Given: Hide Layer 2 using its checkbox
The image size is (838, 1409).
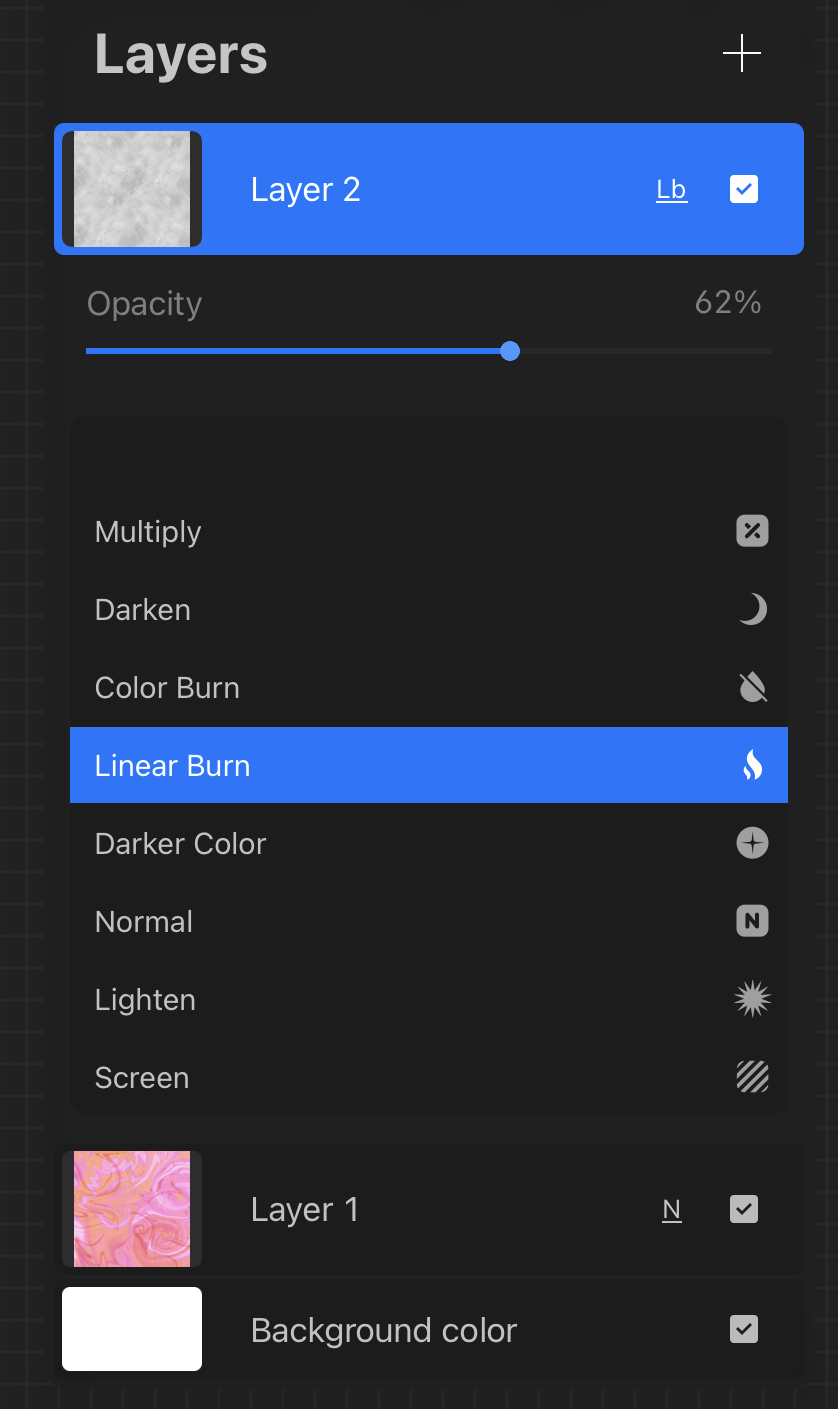Looking at the screenshot, I should tap(744, 189).
